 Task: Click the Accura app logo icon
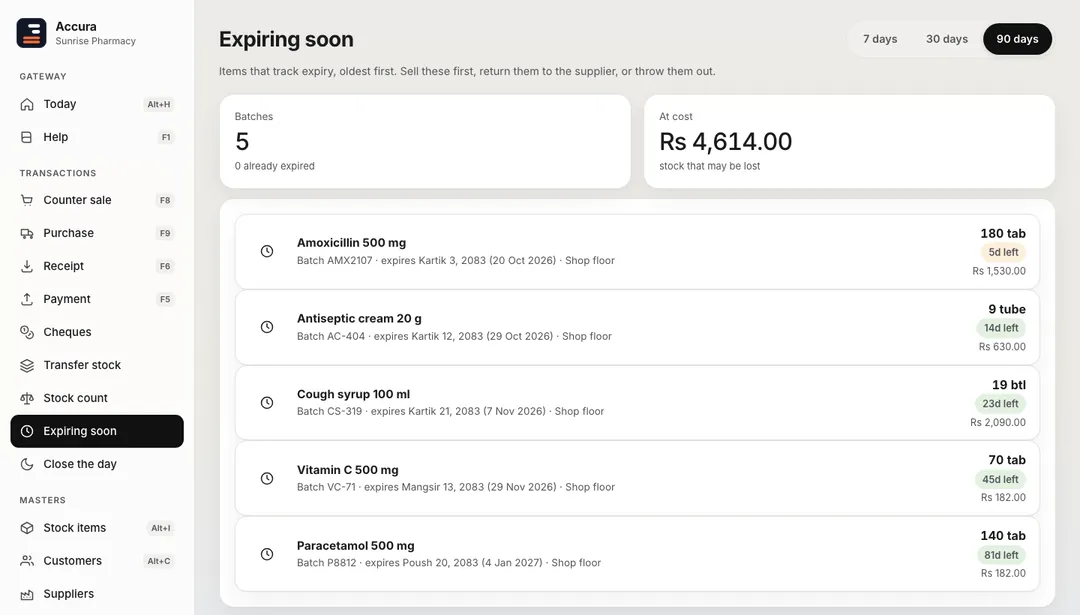coord(31,33)
